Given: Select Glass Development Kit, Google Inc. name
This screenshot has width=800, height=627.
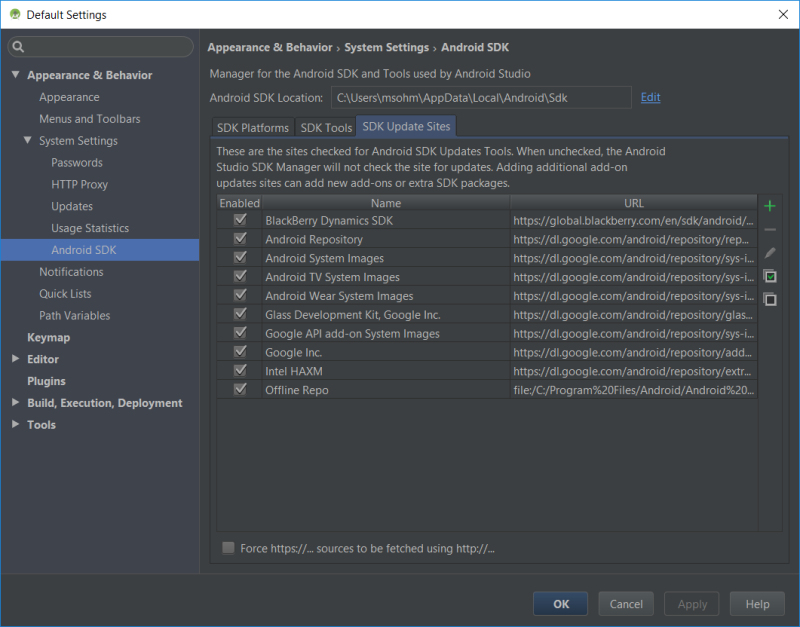Looking at the screenshot, I should tap(386, 315).
